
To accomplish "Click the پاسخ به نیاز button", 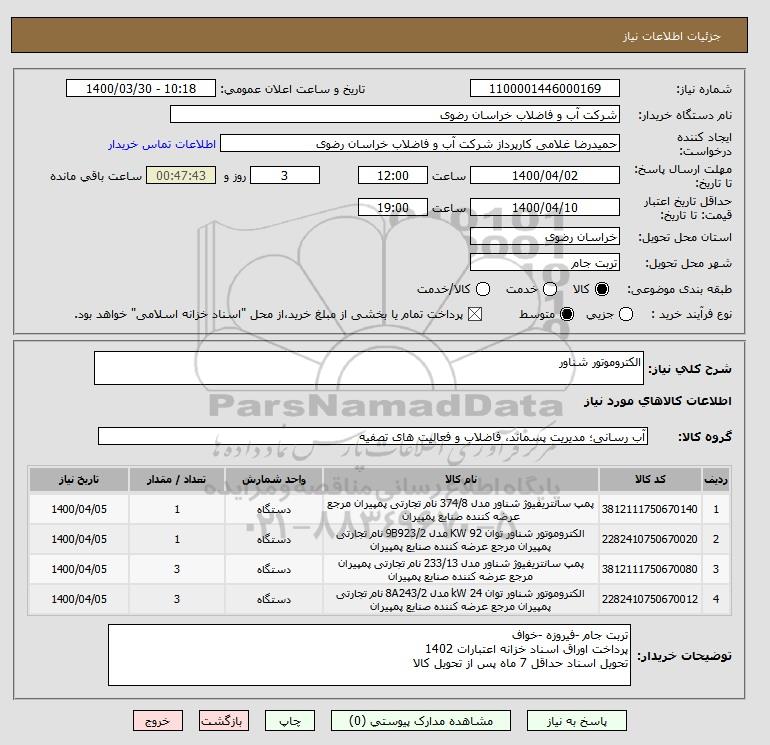I will pos(577,721).
